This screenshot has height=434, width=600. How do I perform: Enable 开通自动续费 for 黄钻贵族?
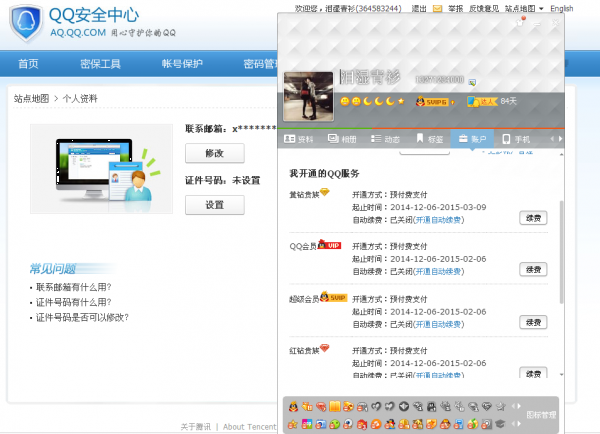(438, 220)
